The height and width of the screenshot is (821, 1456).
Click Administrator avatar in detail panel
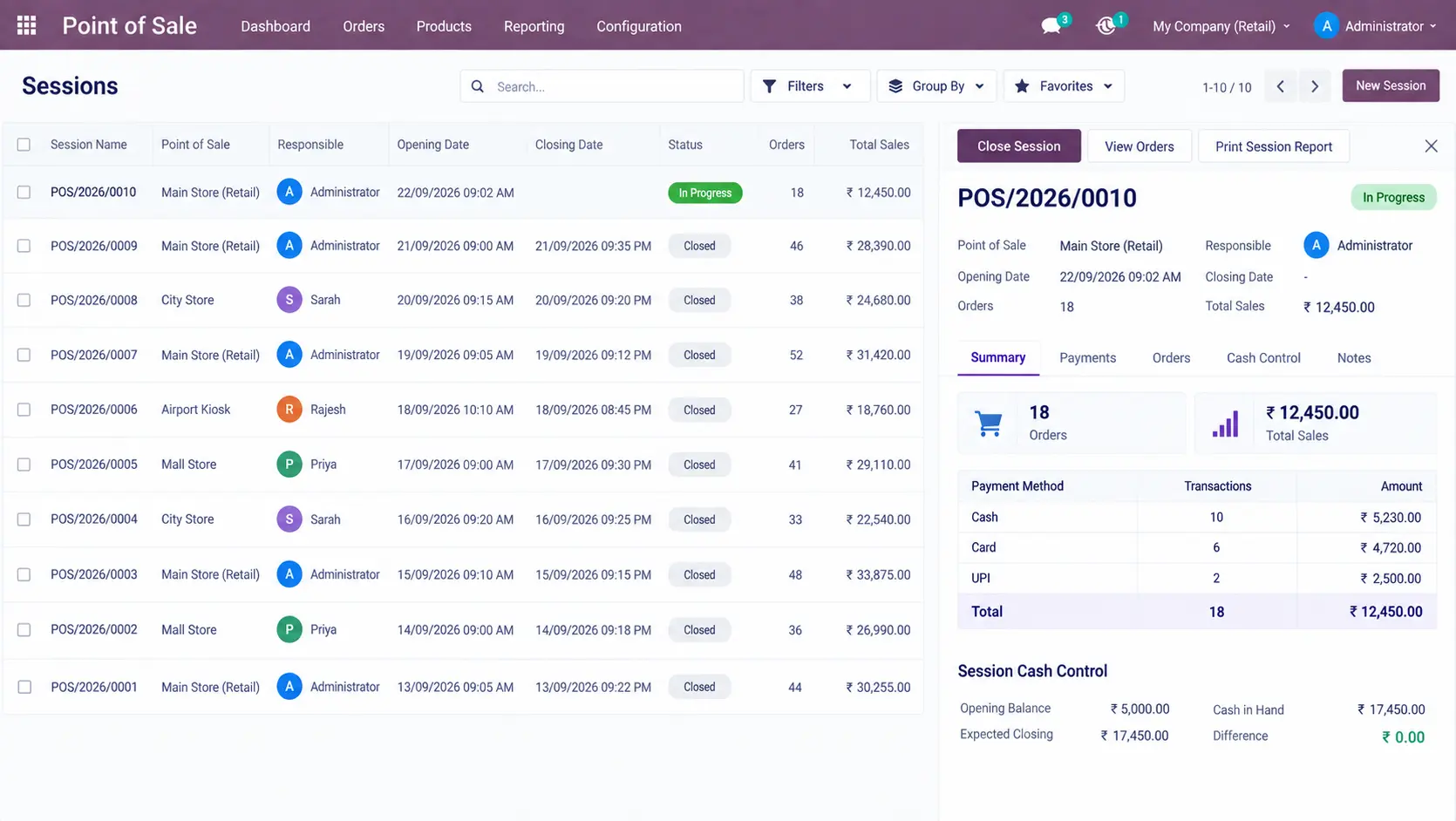point(1316,246)
